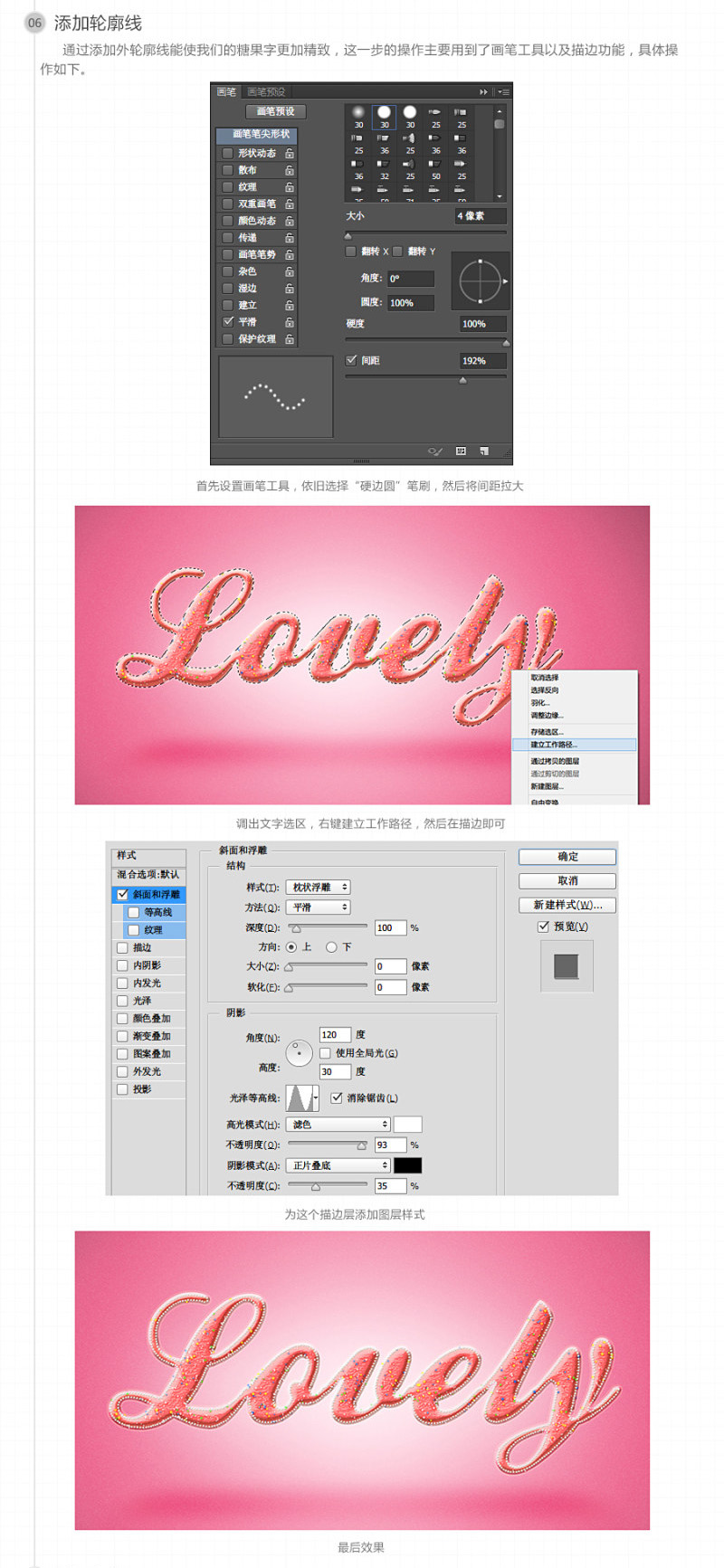The height and width of the screenshot is (1568, 724).
Task: Click lock icon beside 保护纹理
Action: (290, 339)
